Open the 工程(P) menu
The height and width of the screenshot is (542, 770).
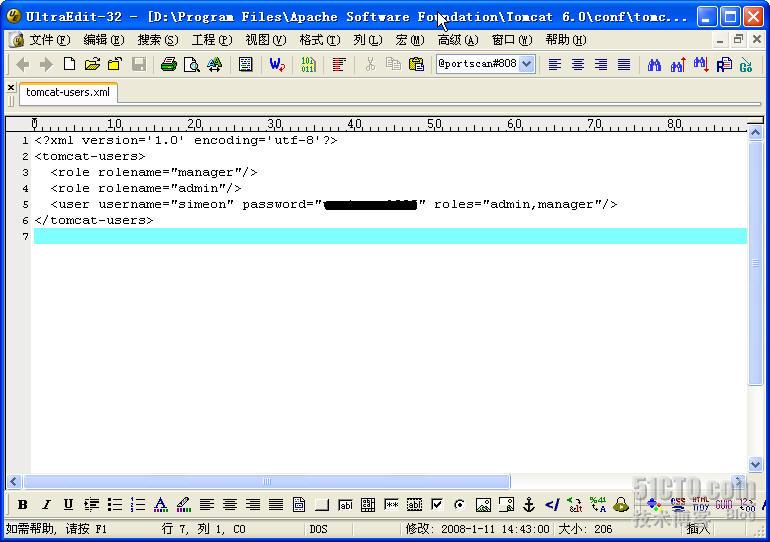(x=212, y=40)
